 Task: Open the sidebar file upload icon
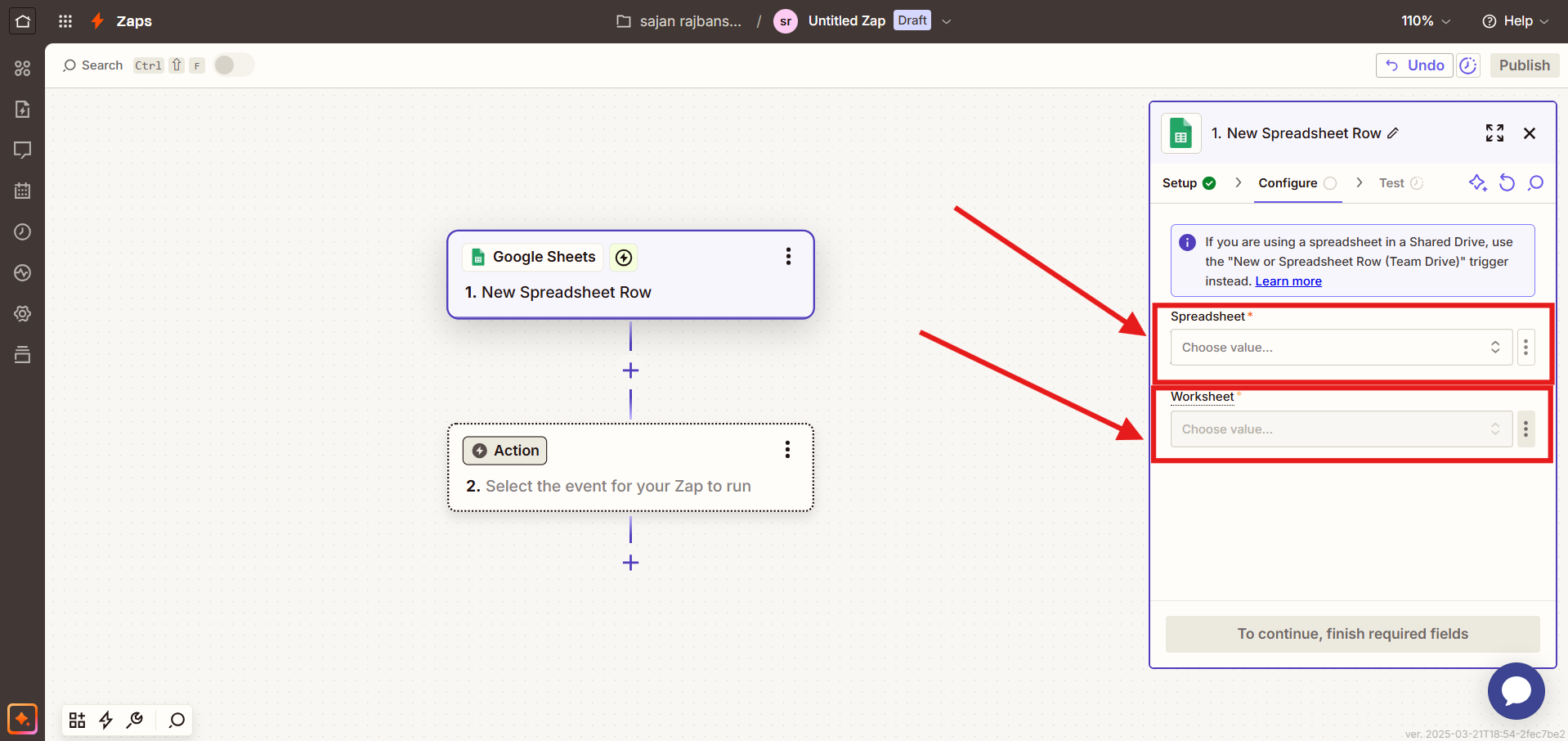22,109
